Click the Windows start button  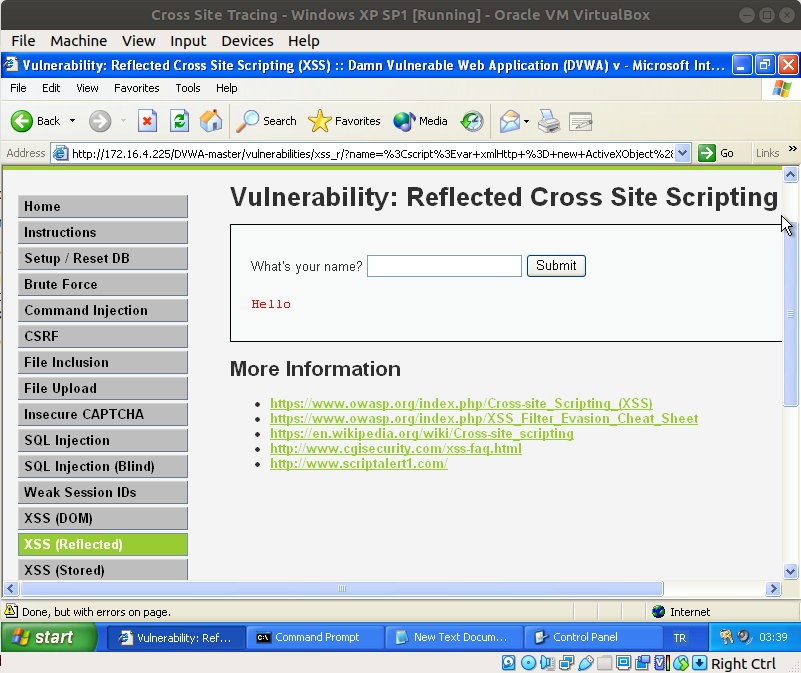click(49, 637)
